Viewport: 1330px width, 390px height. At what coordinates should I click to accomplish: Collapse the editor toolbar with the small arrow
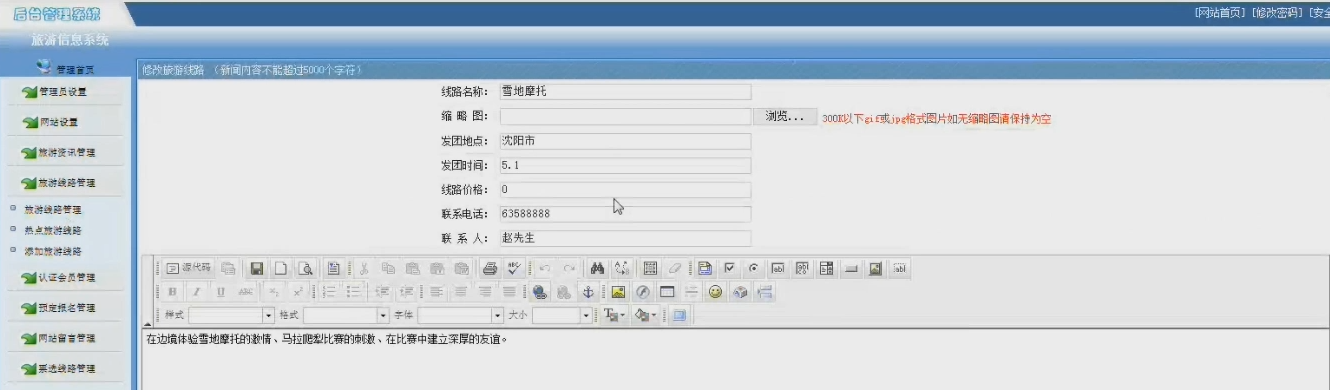[x=147, y=324]
